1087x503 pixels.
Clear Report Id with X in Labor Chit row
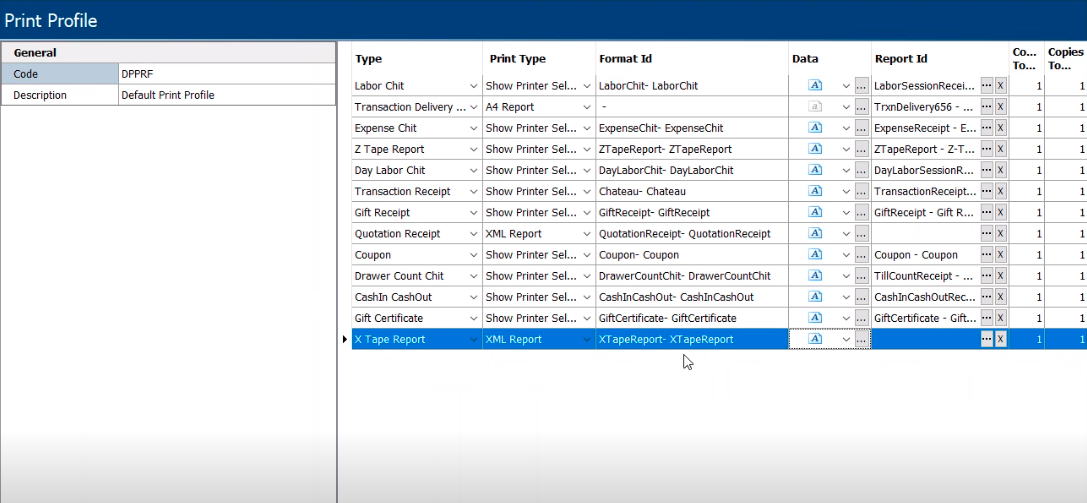pos(1000,86)
